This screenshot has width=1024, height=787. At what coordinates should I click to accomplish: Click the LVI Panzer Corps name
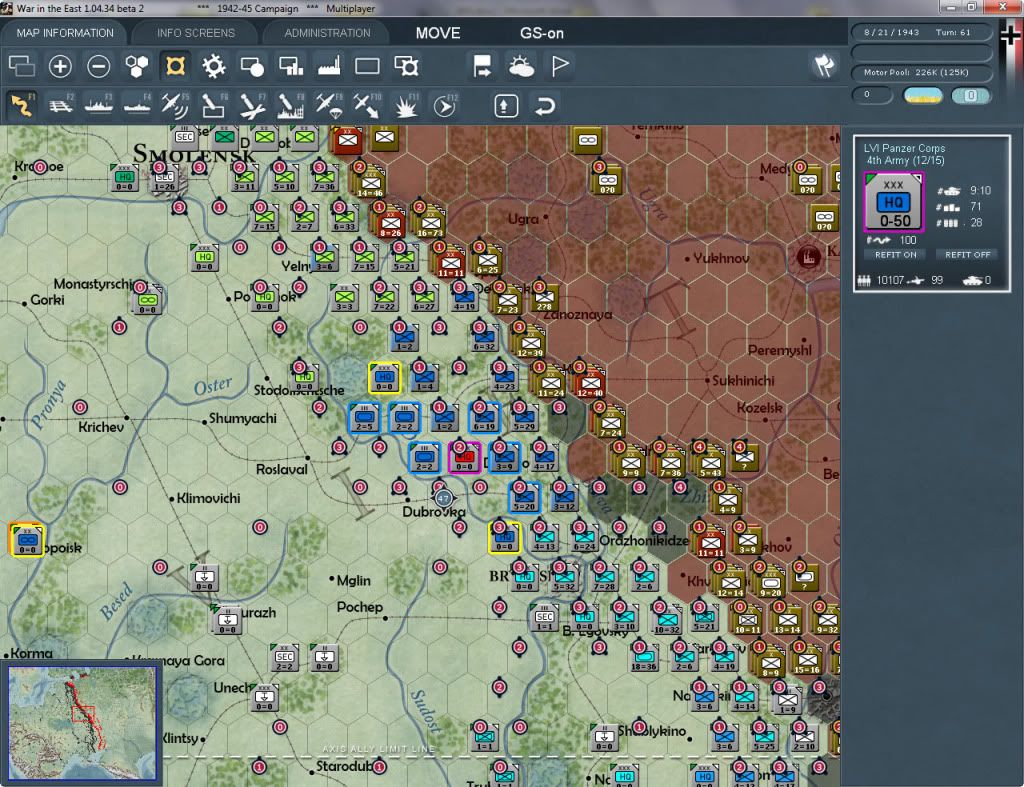[904, 148]
